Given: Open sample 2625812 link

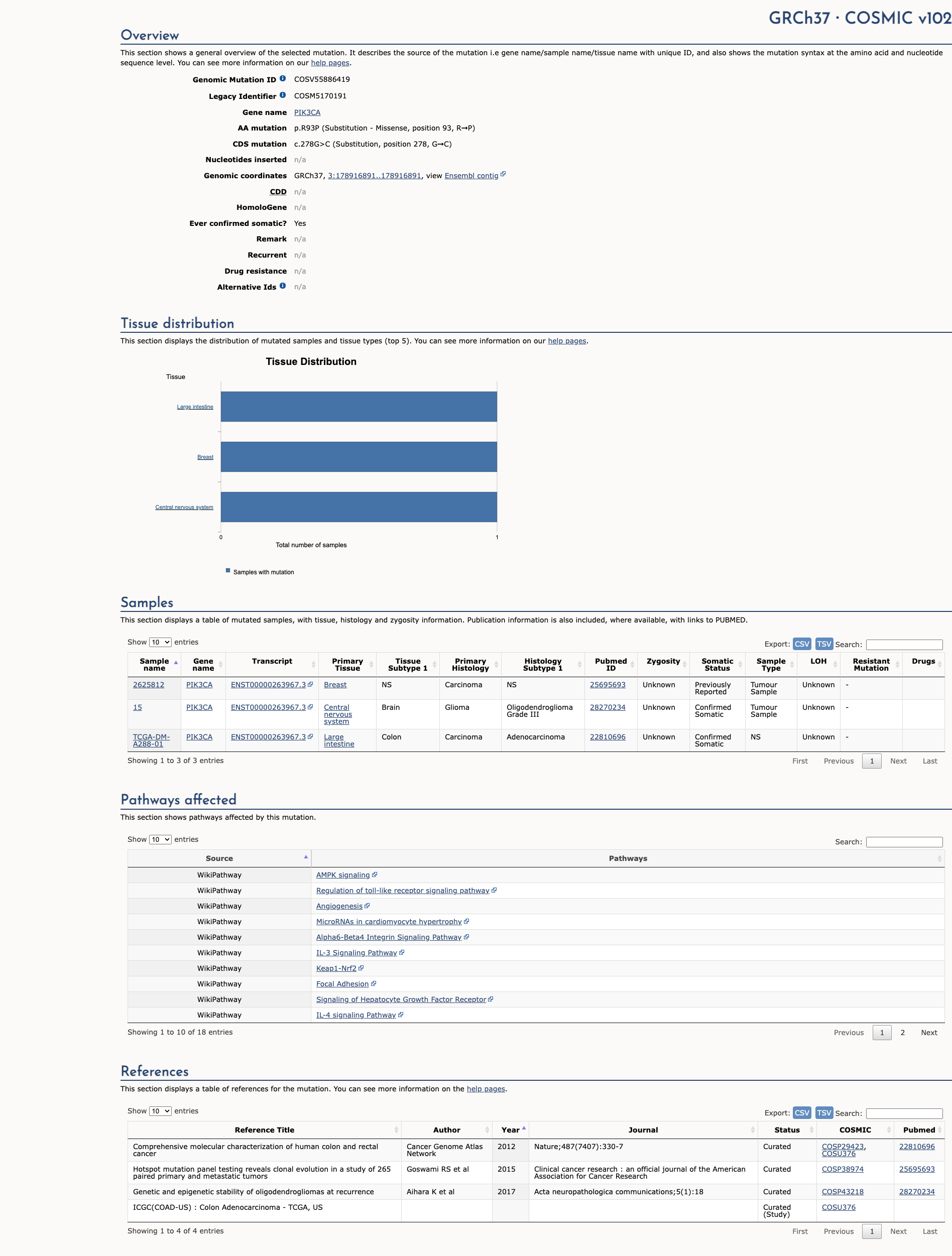Looking at the screenshot, I should point(148,684).
